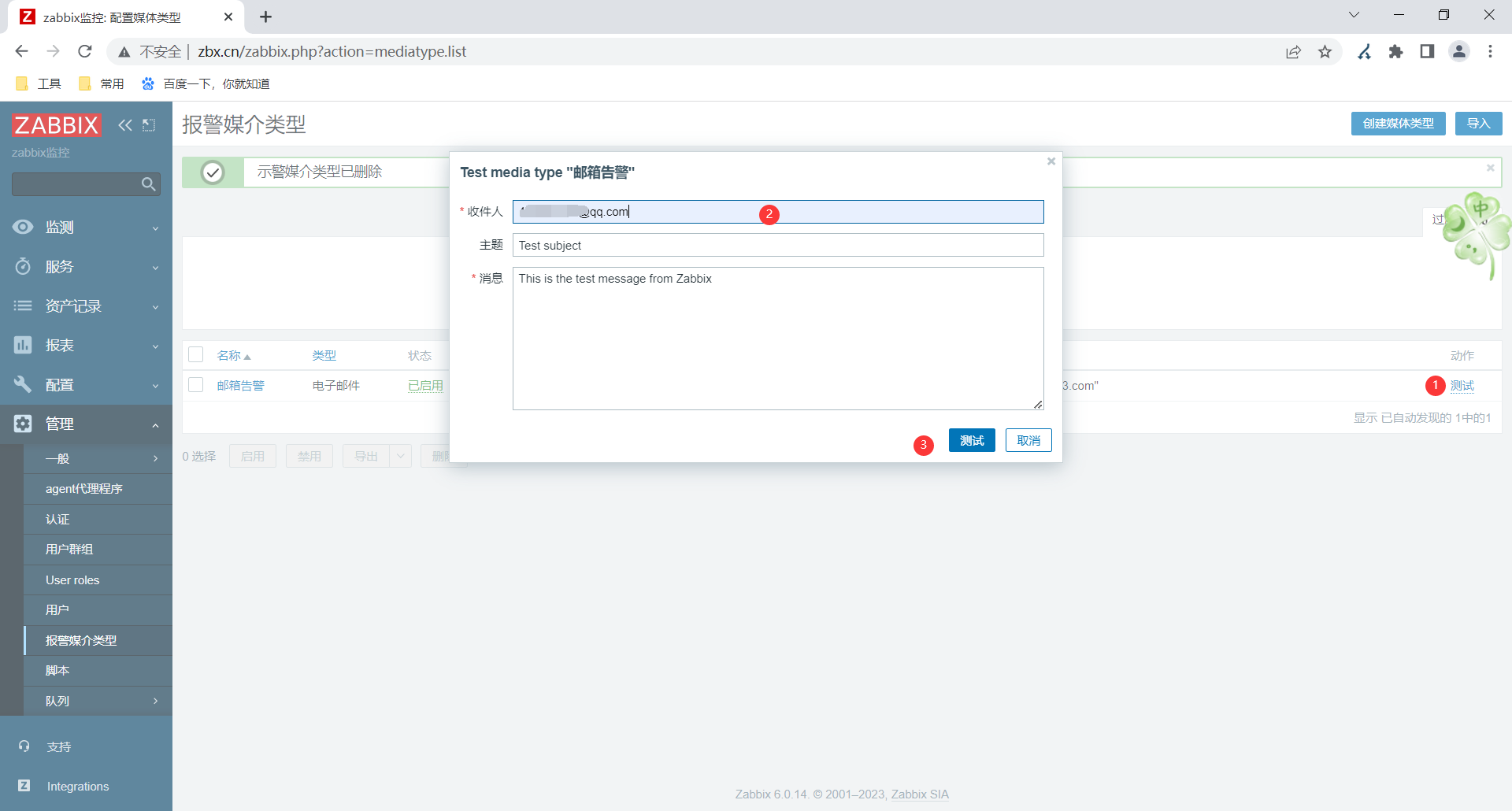Collapse the 管理 menu chevron
This screenshot has height=811, width=1512.
pos(155,425)
